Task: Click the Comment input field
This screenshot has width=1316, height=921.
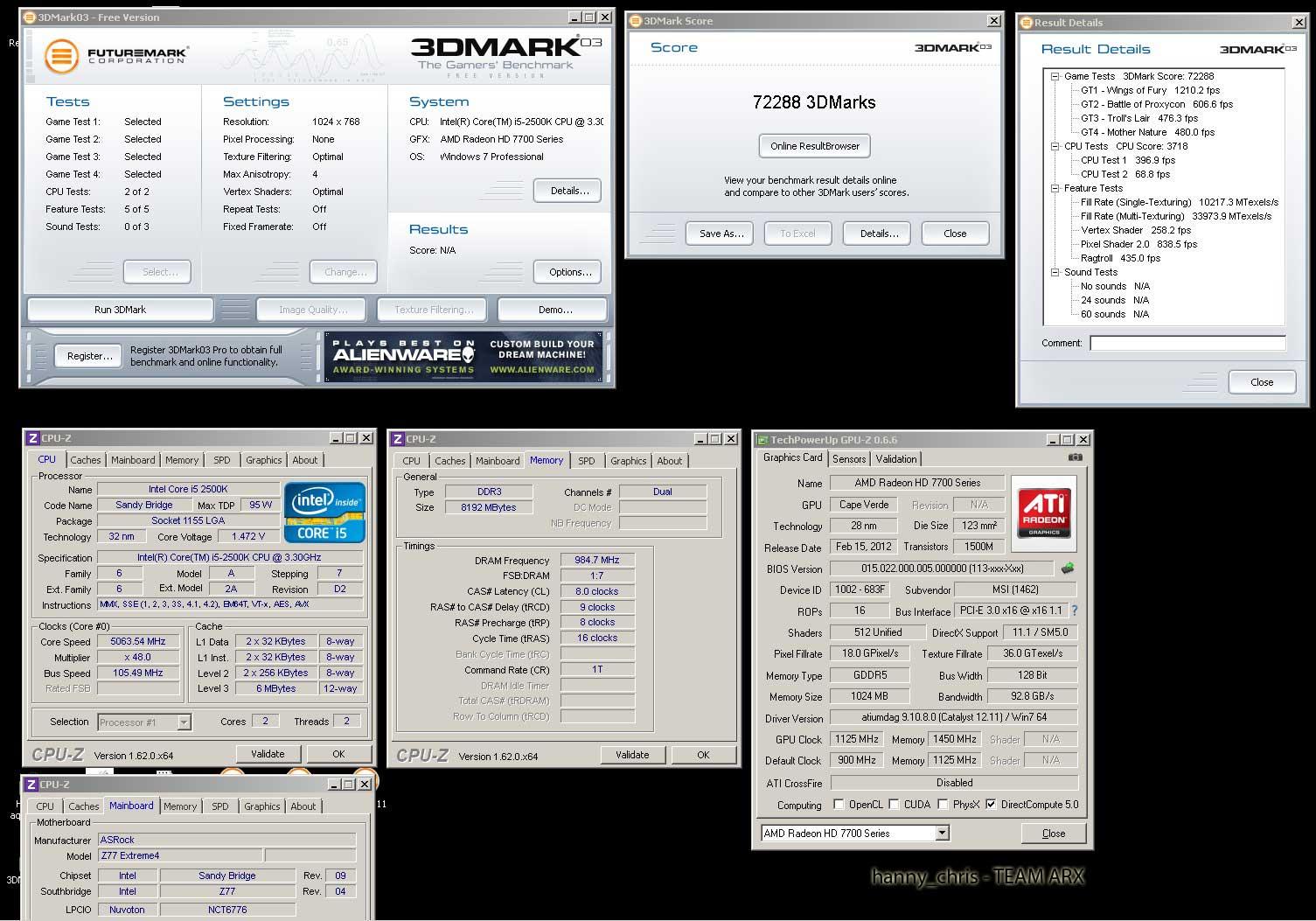Action: pos(1187,343)
